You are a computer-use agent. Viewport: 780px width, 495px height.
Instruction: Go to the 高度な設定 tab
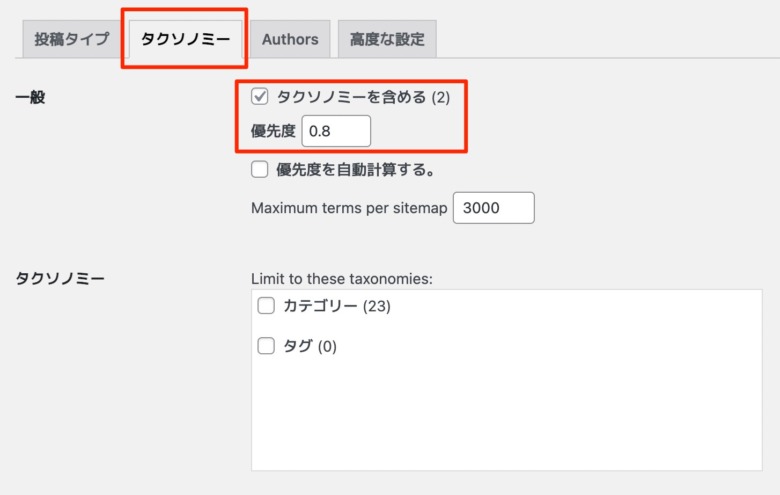[387, 39]
